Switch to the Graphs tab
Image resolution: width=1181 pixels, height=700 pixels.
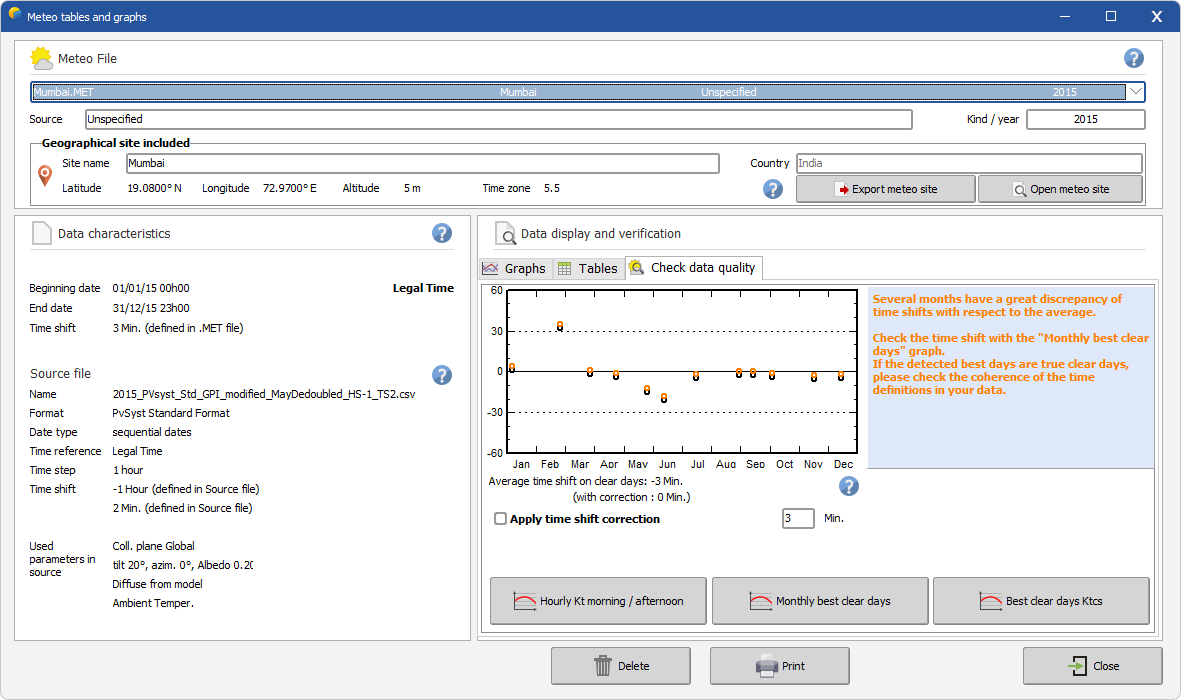coord(515,268)
